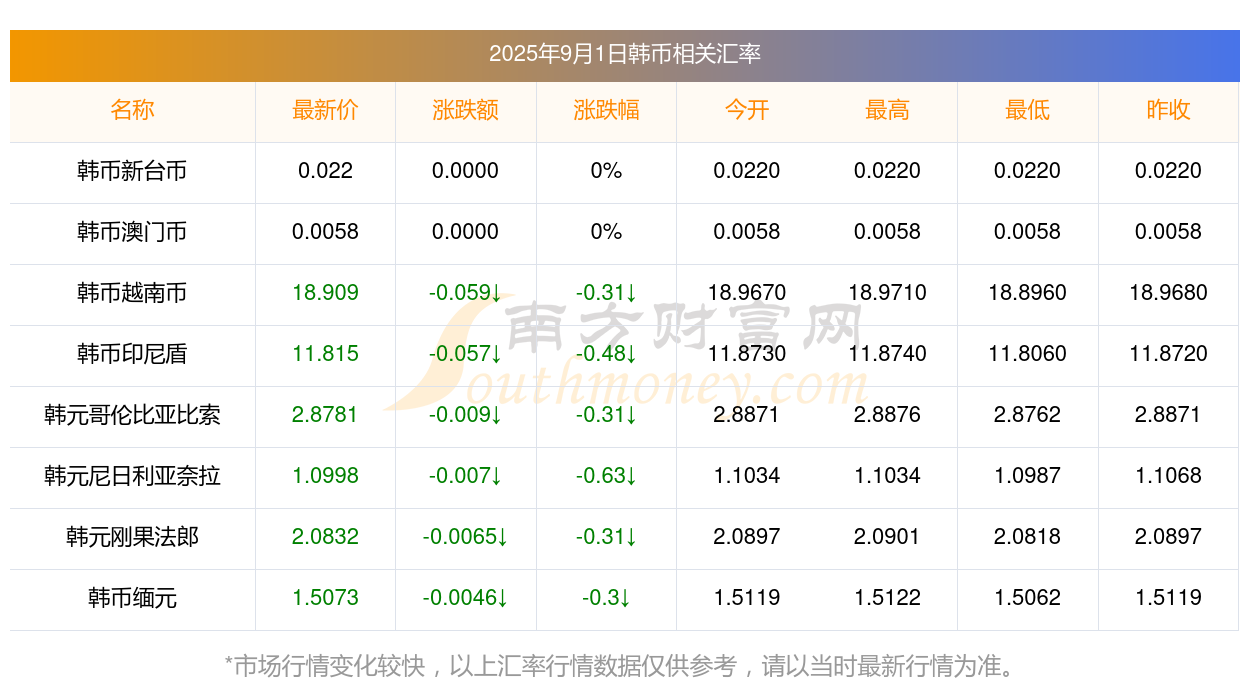Click previous close 1.1068

tap(1168, 476)
